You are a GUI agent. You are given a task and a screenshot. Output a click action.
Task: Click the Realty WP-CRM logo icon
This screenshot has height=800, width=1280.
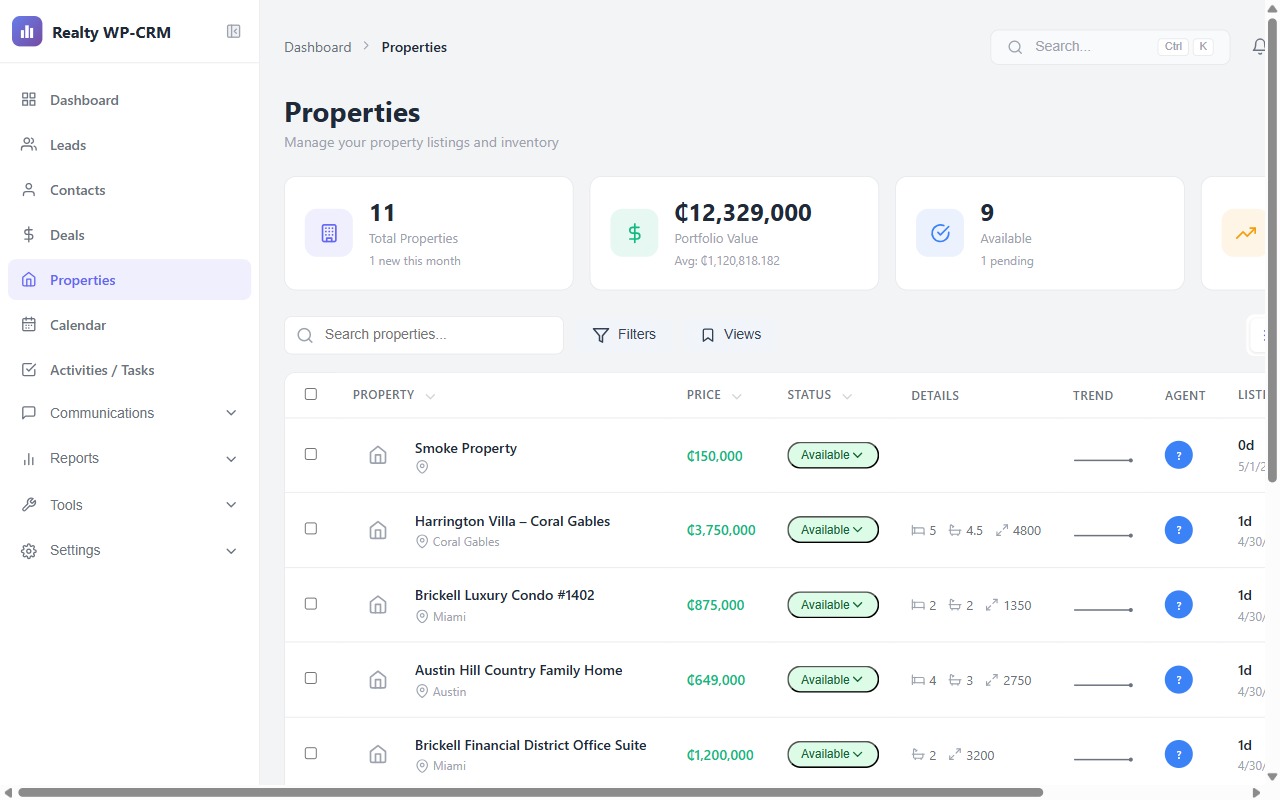pyautogui.click(x=27, y=31)
